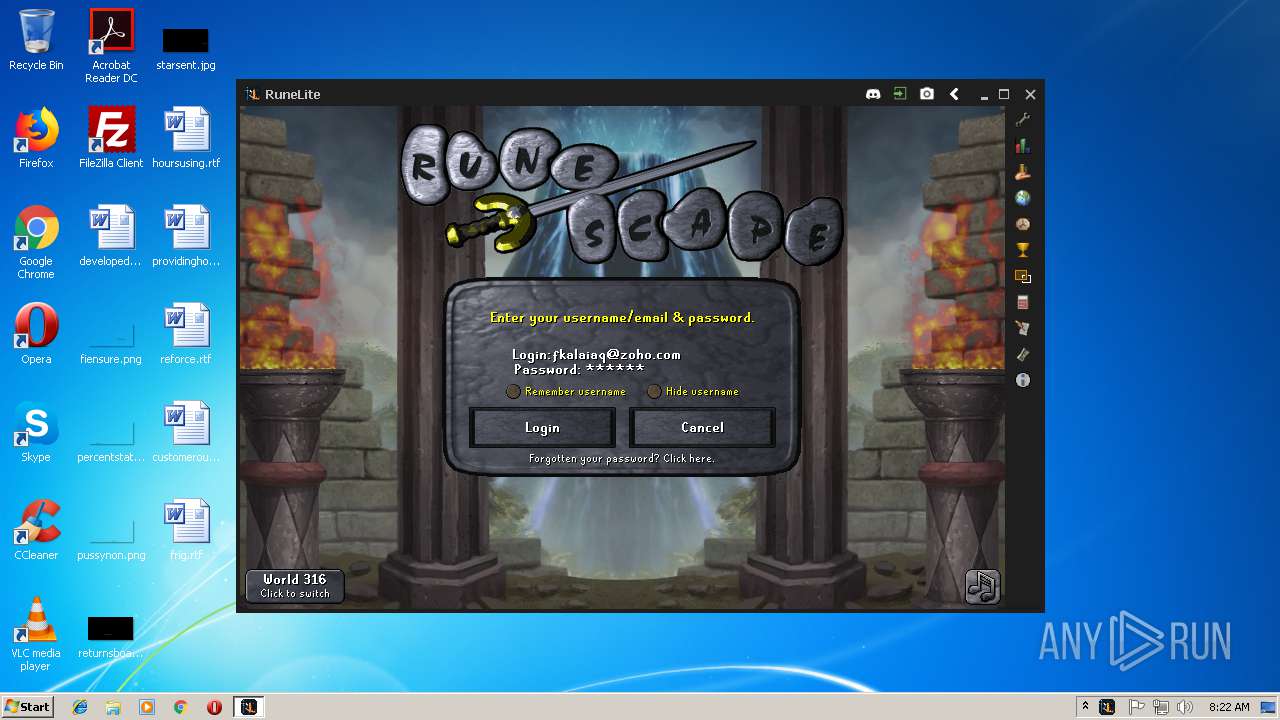Enable the Remember username option
This screenshot has height=720, width=1280.
(513, 391)
